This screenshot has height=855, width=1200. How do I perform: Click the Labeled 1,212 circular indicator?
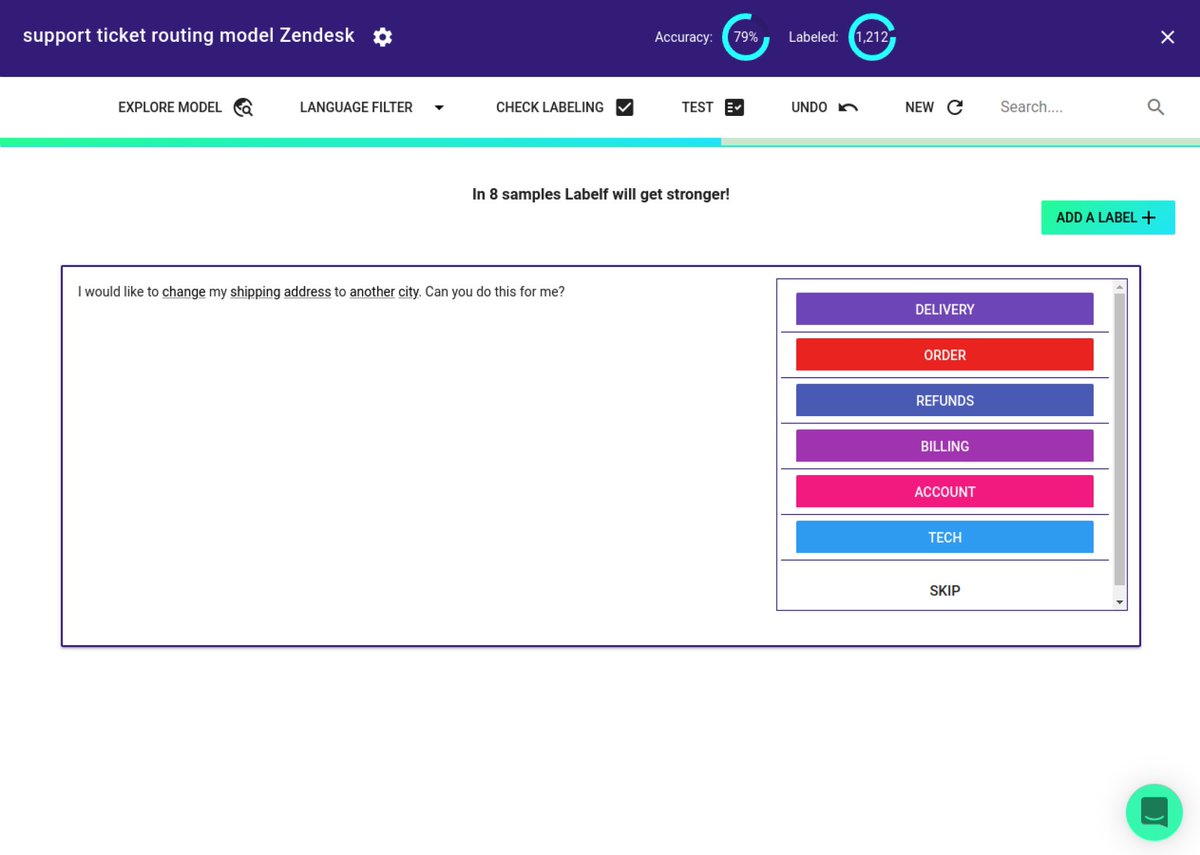(x=872, y=37)
